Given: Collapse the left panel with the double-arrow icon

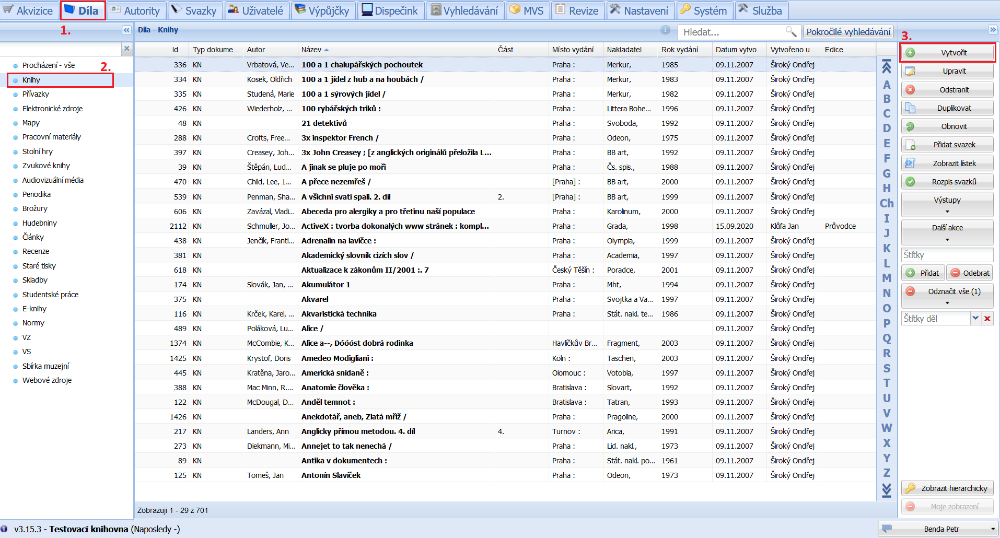Looking at the screenshot, I should (126, 31).
